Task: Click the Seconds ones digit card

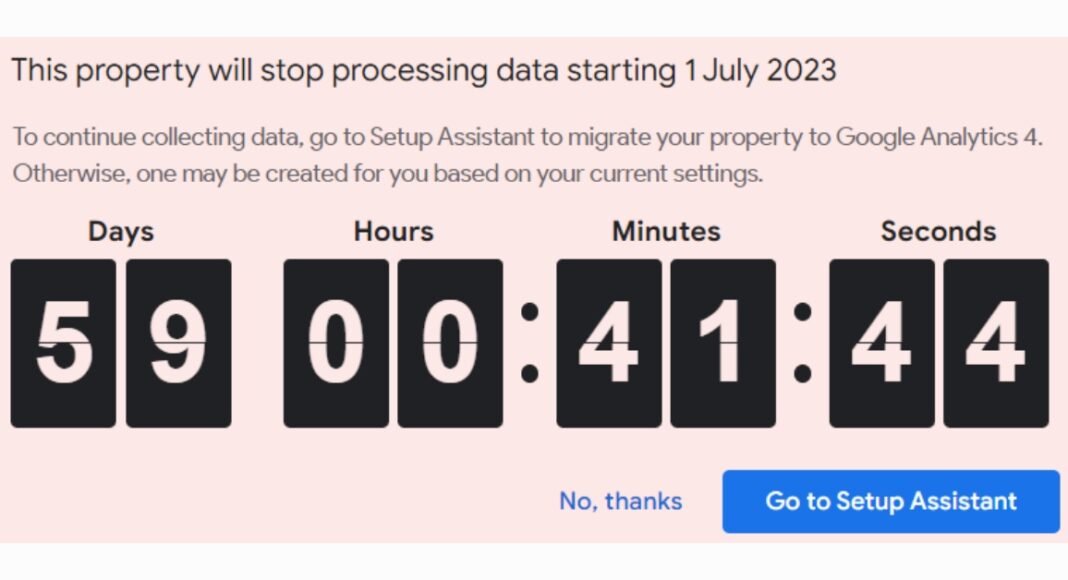Action: [996, 343]
